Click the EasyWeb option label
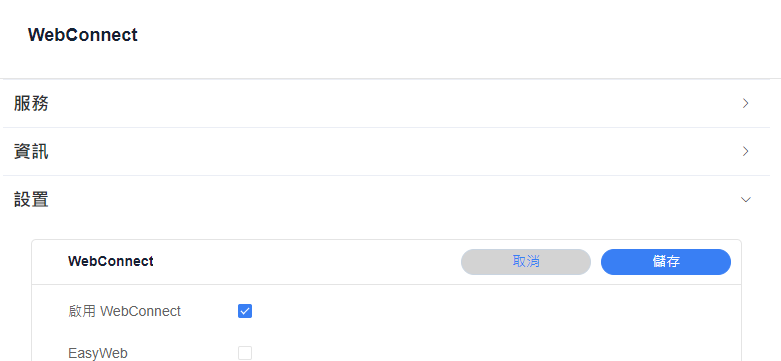Image resolution: width=781 pixels, height=361 pixels. click(98, 354)
